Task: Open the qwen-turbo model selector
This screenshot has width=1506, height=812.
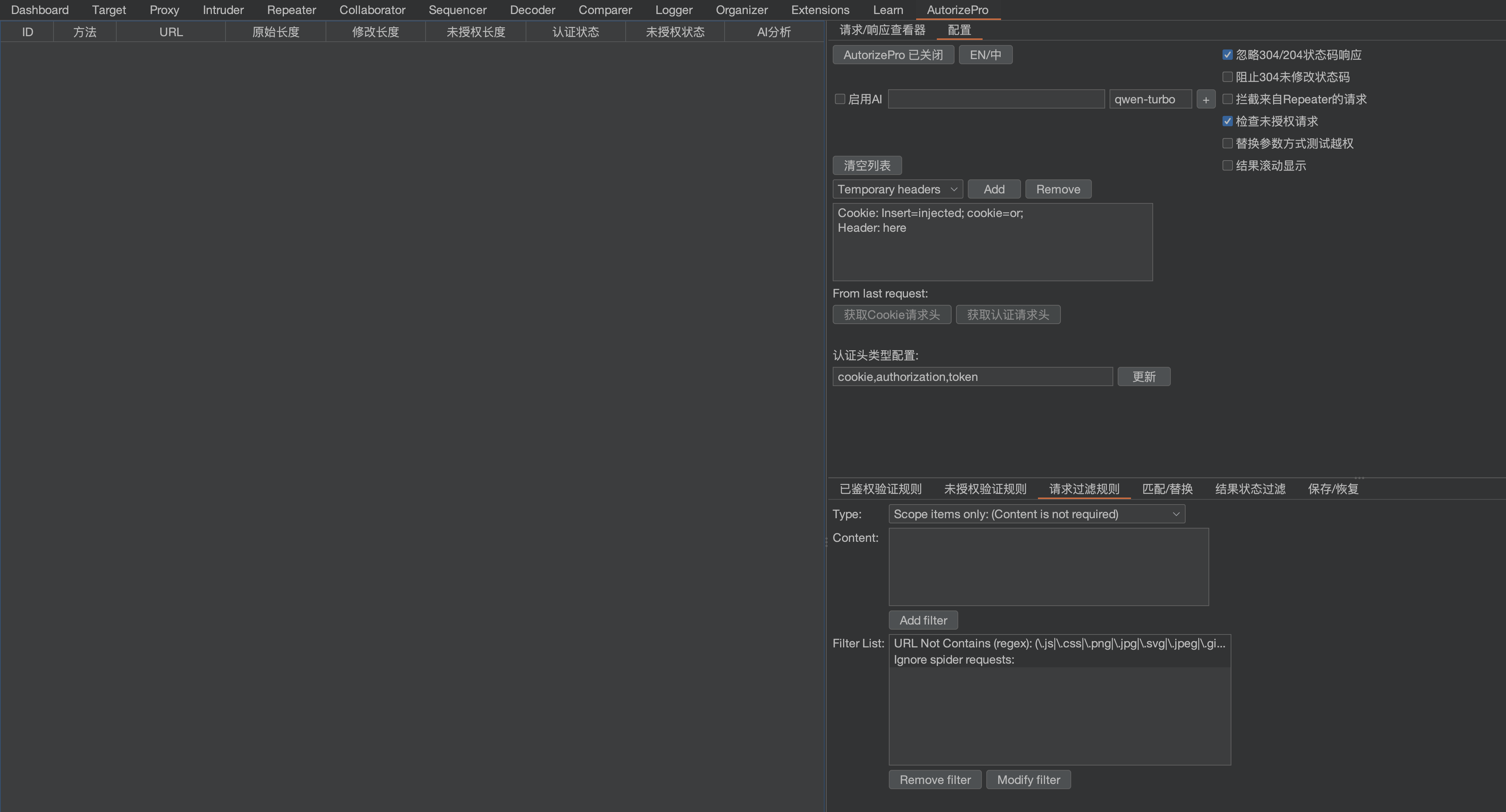Action: click(1150, 99)
